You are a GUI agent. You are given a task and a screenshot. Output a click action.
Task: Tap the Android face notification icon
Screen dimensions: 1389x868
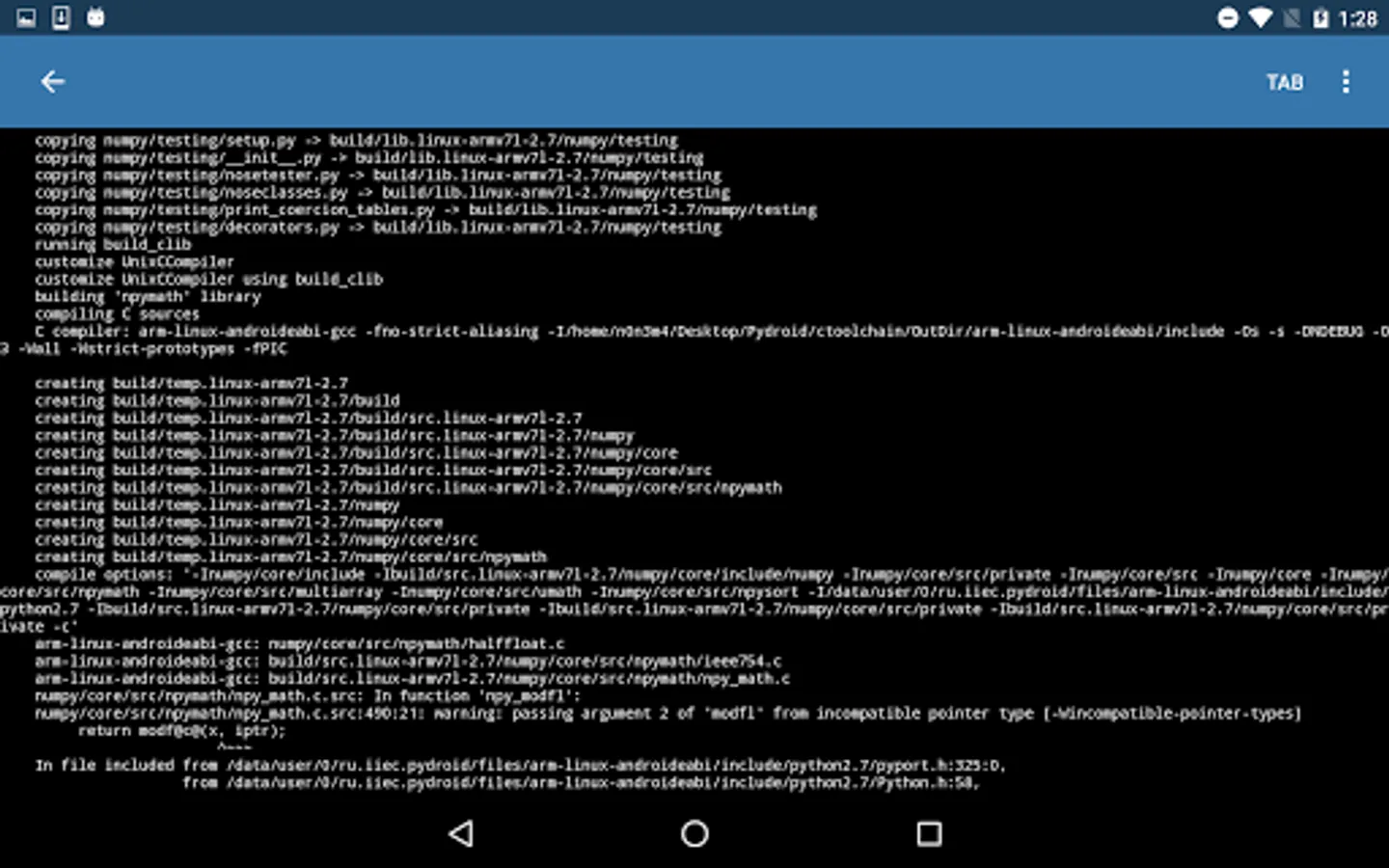[x=95, y=17]
